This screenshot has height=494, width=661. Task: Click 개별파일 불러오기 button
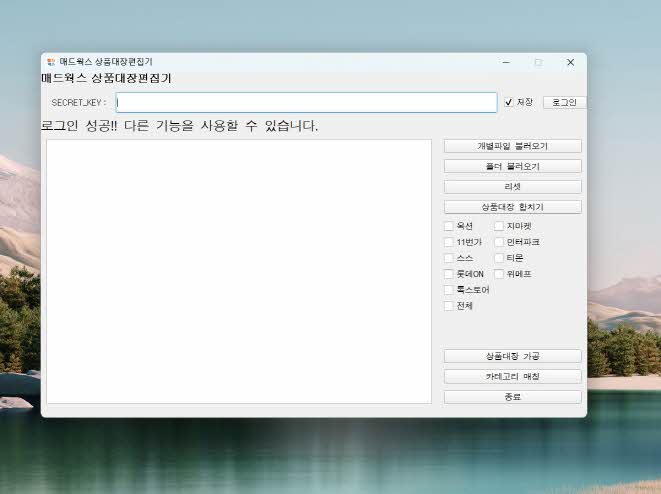point(513,146)
